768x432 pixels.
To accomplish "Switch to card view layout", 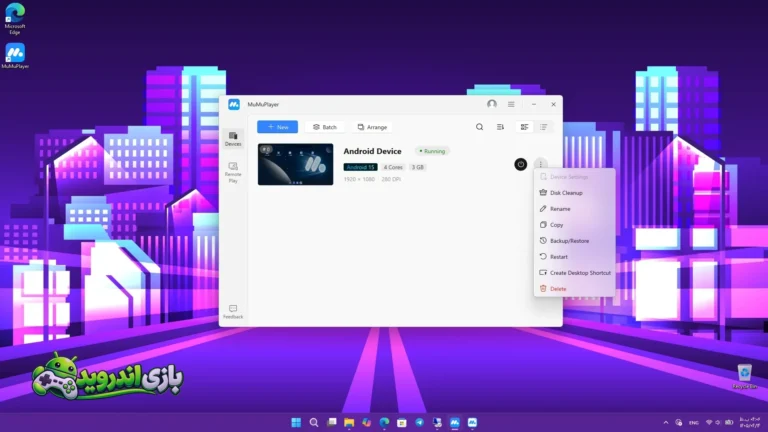I will coord(525,127).
